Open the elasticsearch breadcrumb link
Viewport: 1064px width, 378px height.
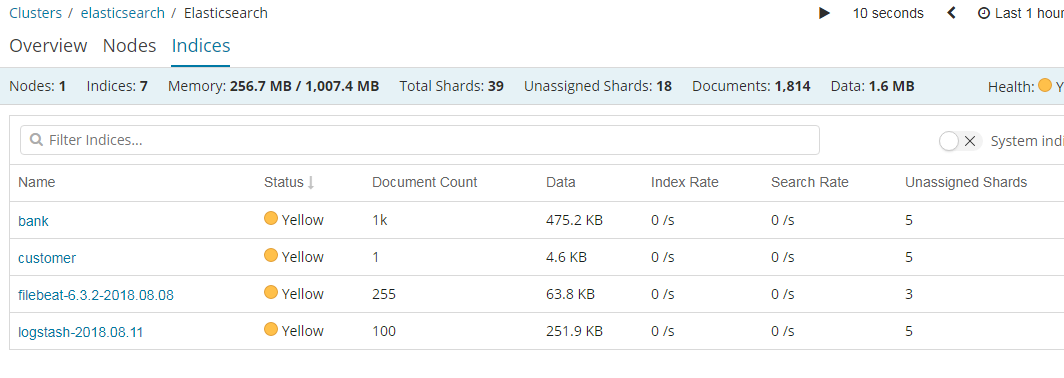pyautogui.click(x=123, y=13)
